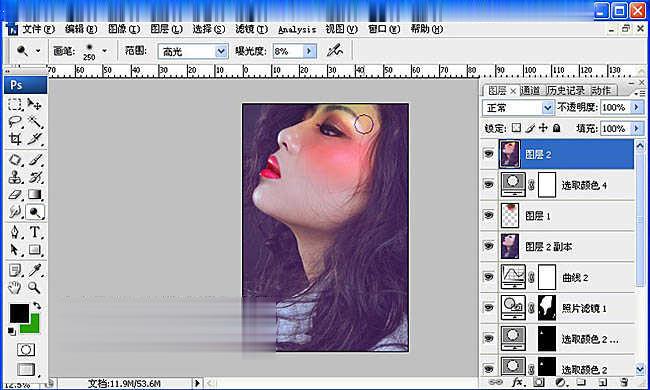Select the Move tool
Screen dimensions: 650x390
(x=34, y=104)
